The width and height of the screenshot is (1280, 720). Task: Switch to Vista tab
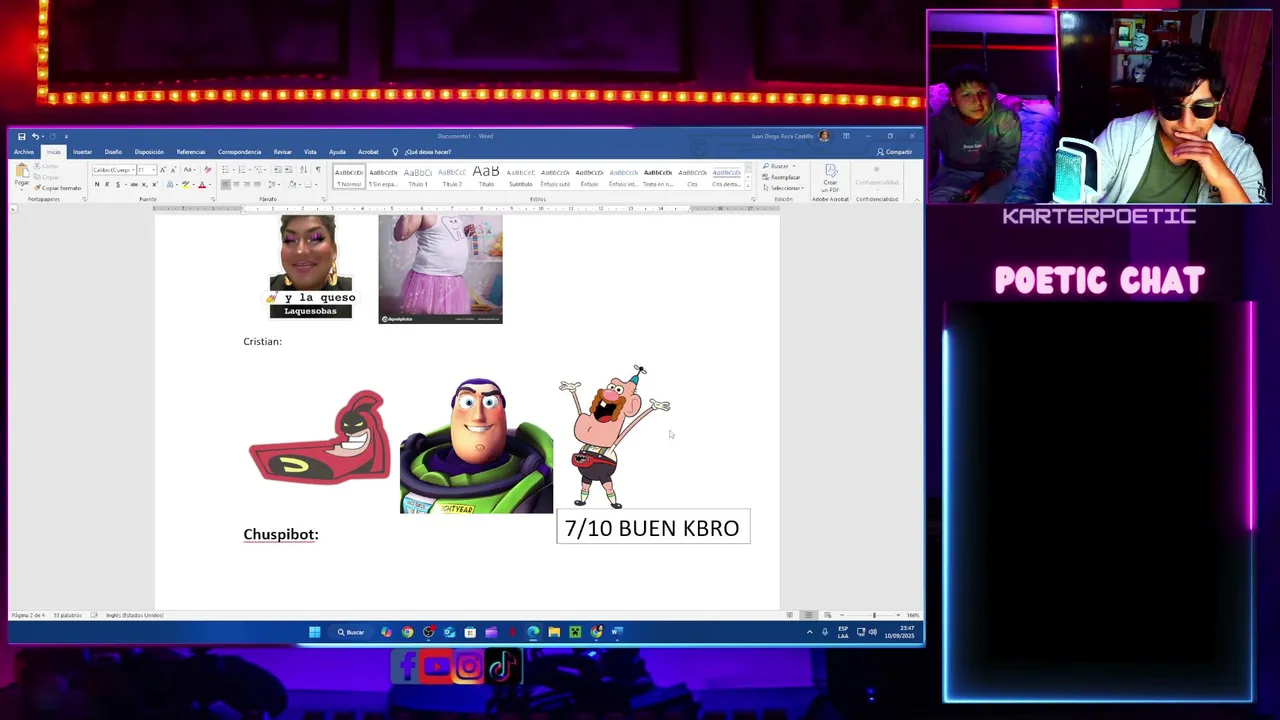click(310, 152)
